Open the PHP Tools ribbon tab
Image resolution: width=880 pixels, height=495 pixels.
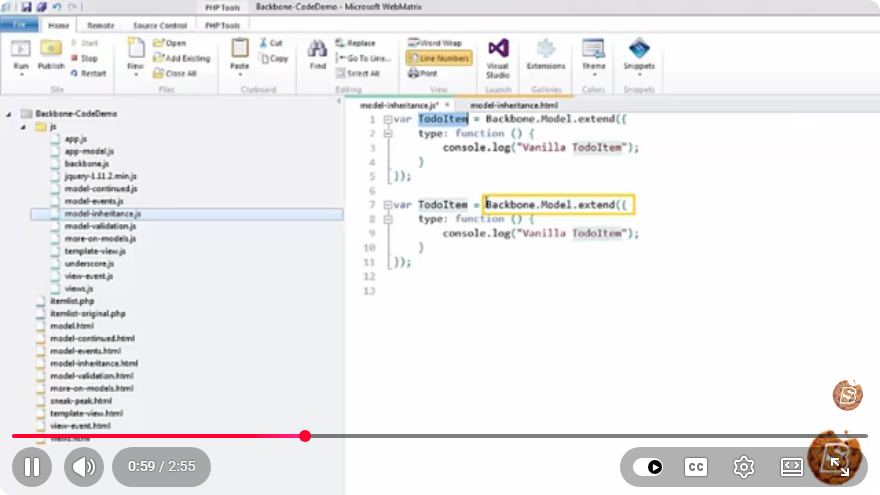(x=222, y=25)
